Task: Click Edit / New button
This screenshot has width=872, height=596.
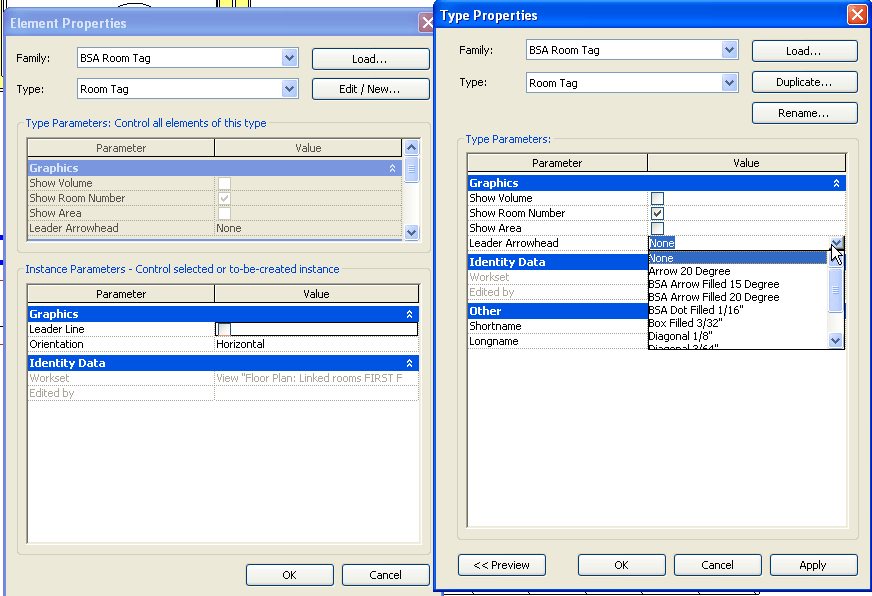Action: click(370, 89)
